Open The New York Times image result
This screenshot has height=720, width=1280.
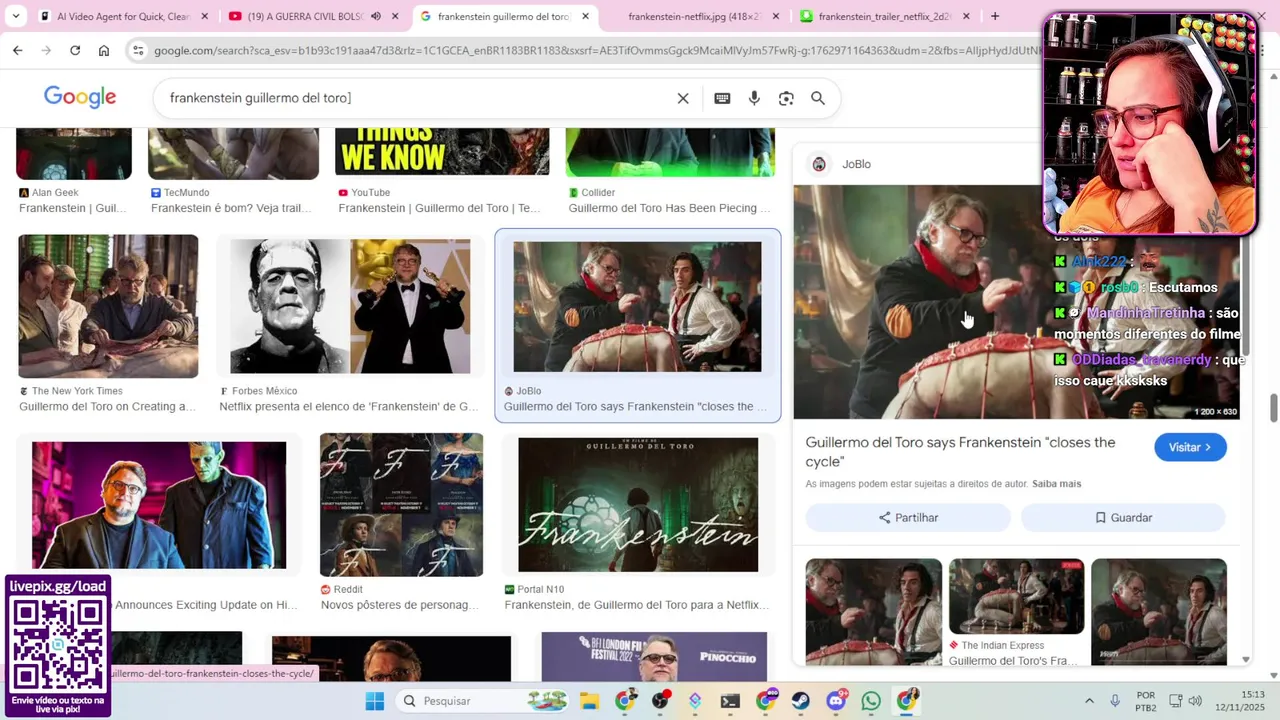pos(108,306)
